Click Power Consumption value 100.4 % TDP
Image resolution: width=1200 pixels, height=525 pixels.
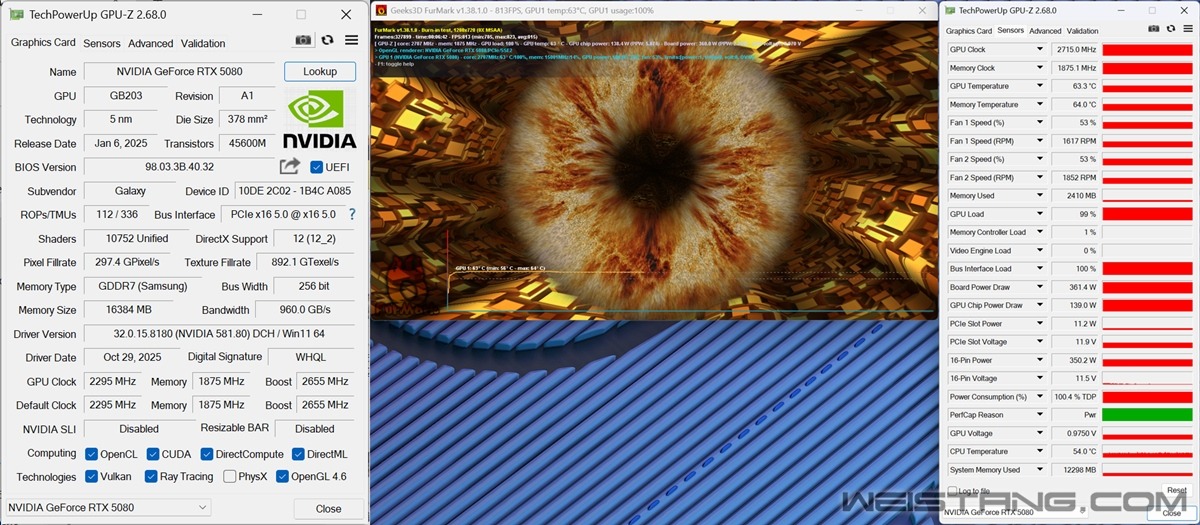pos(1075,397)
